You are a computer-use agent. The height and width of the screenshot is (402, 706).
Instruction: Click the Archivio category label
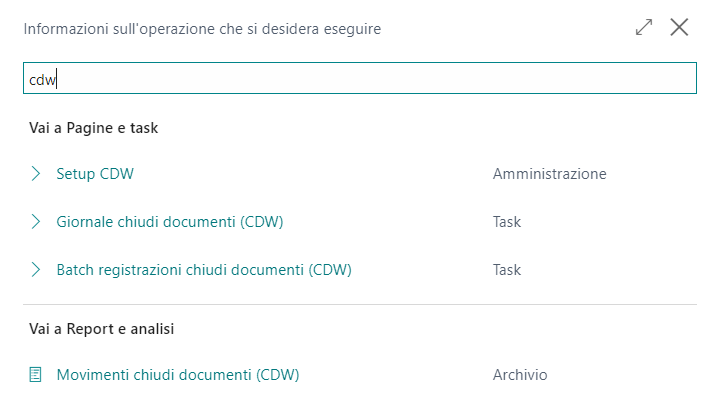(x=520, y=375)
